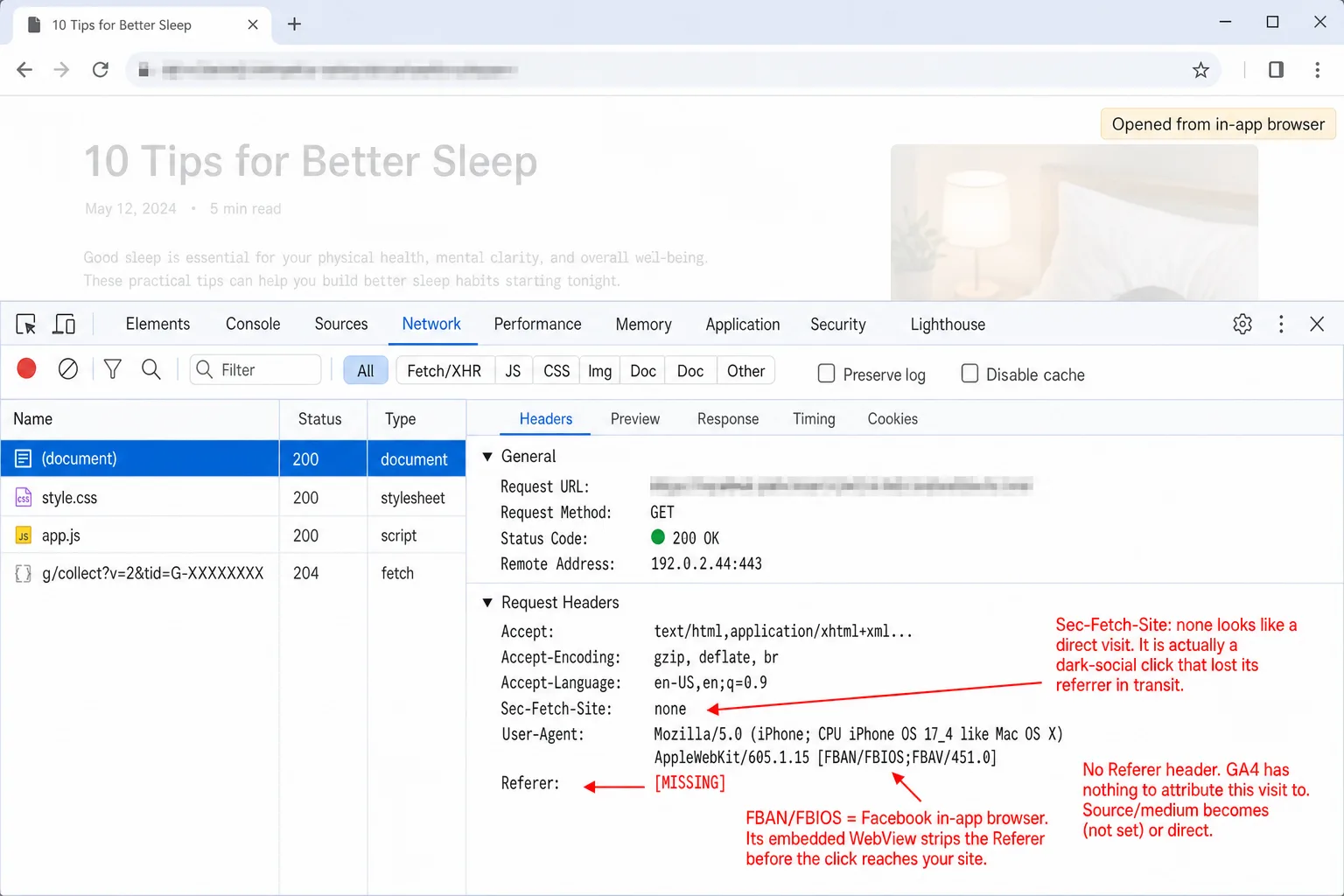This screenshot has width=1344, height=896.
Task: Stop recording network log
Action: 26,369
